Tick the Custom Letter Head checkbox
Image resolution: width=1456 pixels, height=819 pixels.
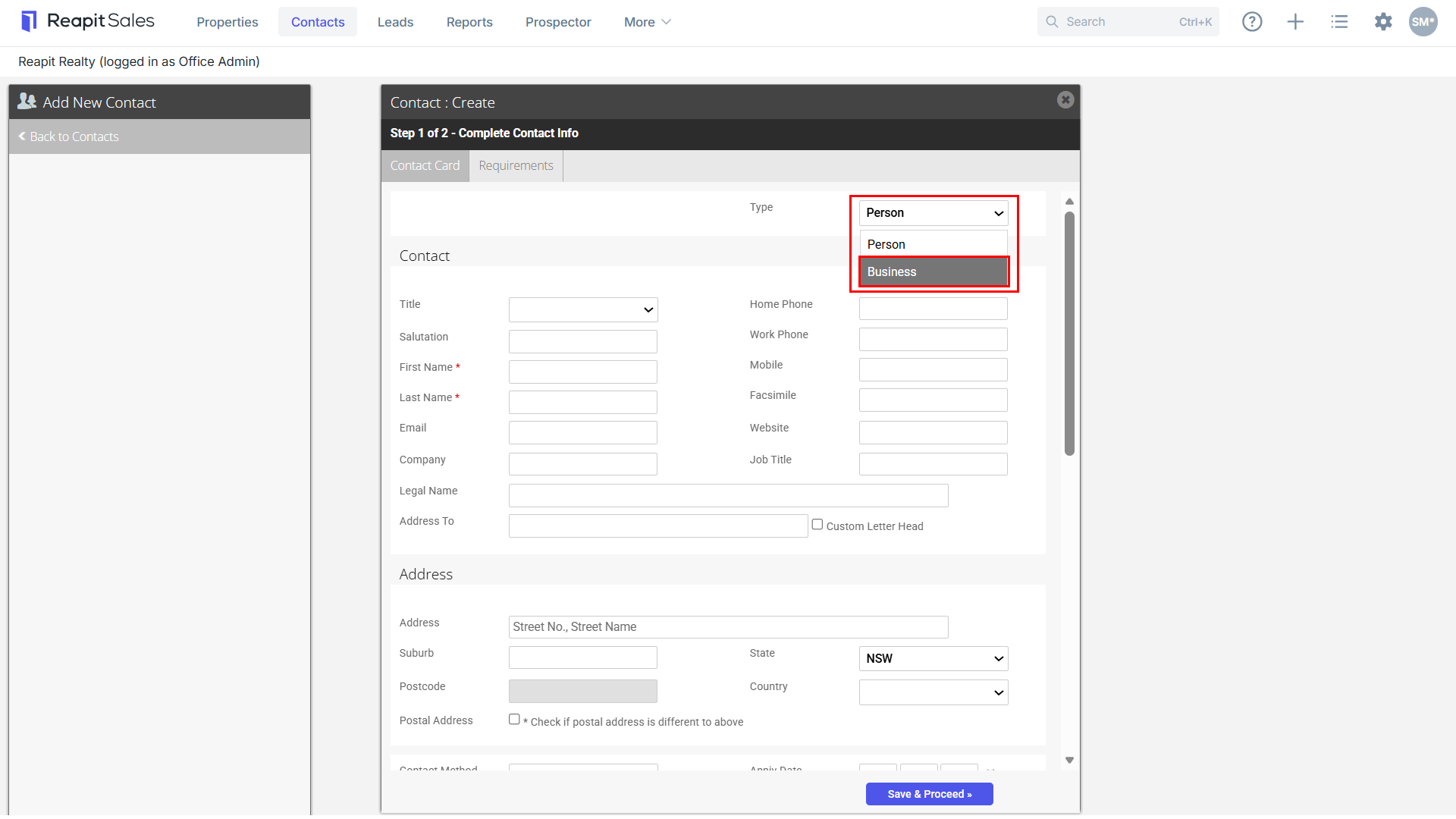[x=817, y=524]
